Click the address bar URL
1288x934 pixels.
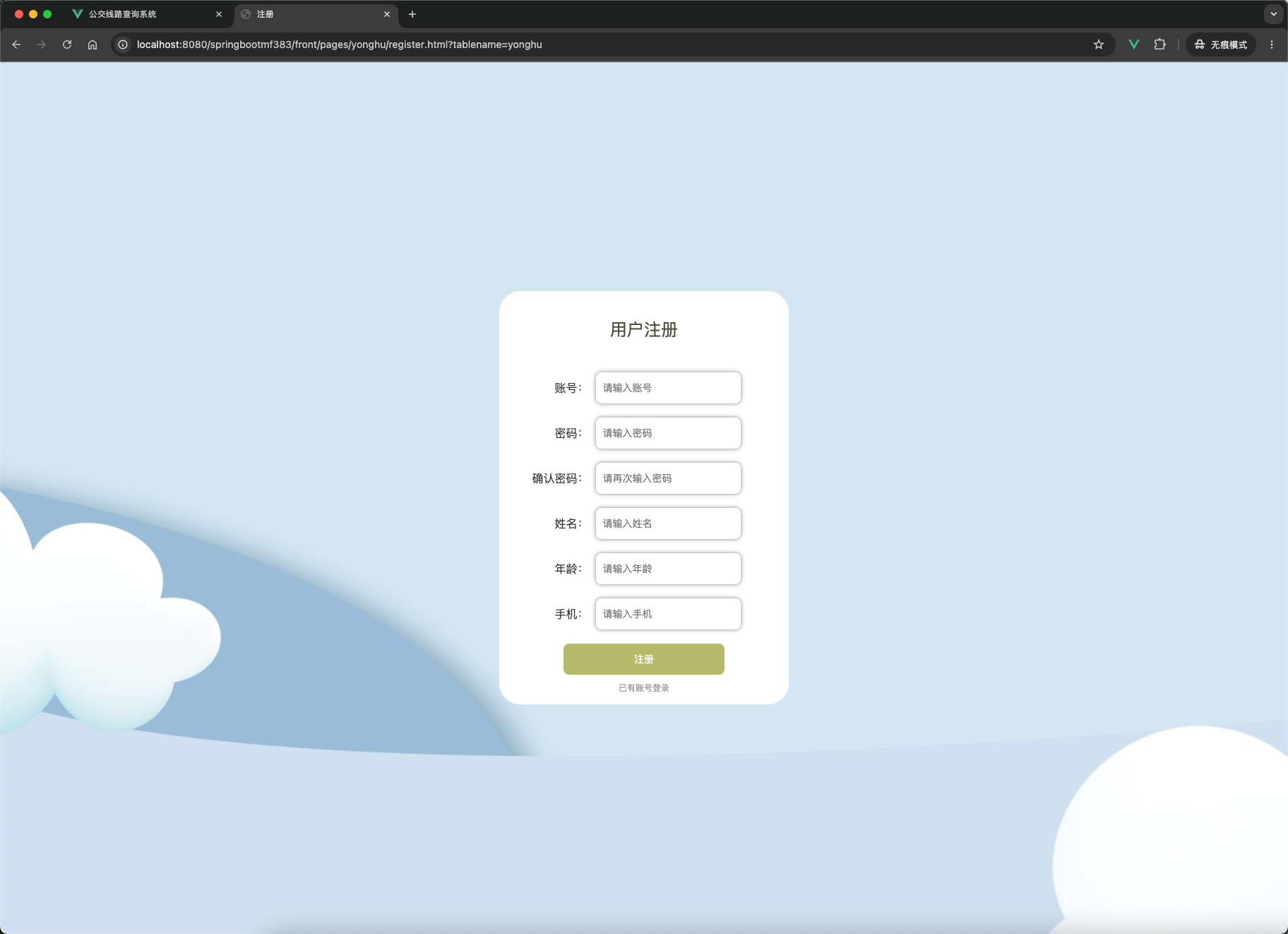point(340,45)
